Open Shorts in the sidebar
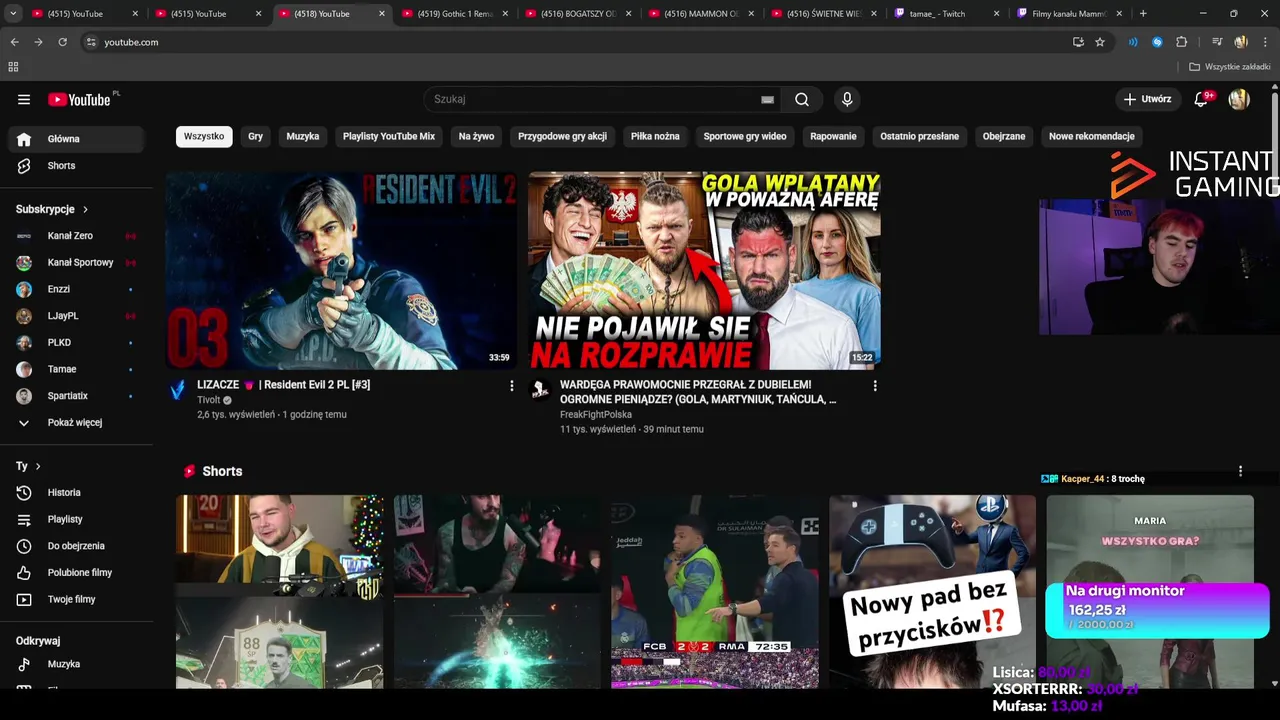This screenshot has width=1280, height=720. 76,166
